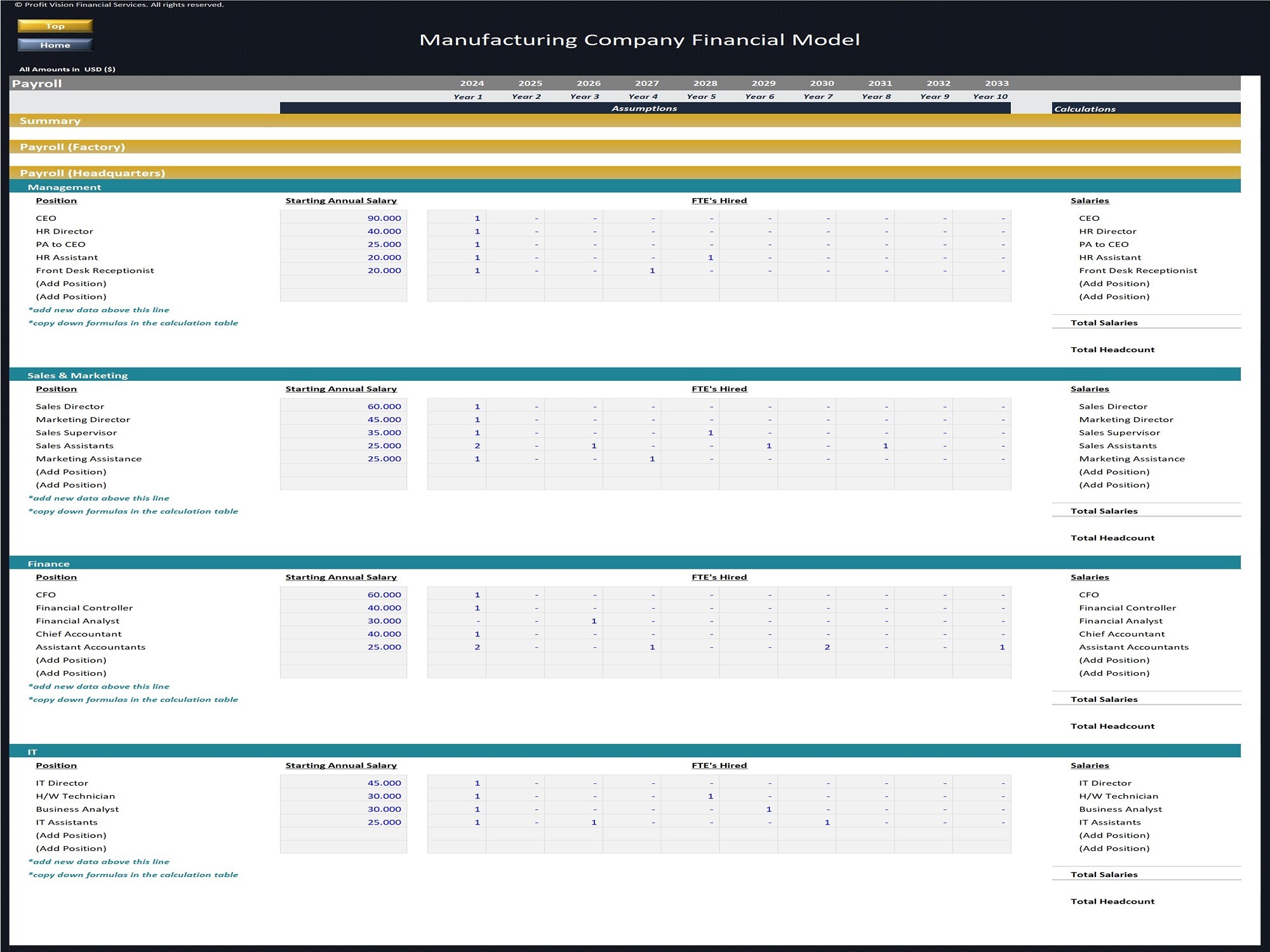Image resolution: width=1270 pixels, height=952 pixels.
Task: Click Sales Supervisor in Salaries column
Action: point(1120,433)
